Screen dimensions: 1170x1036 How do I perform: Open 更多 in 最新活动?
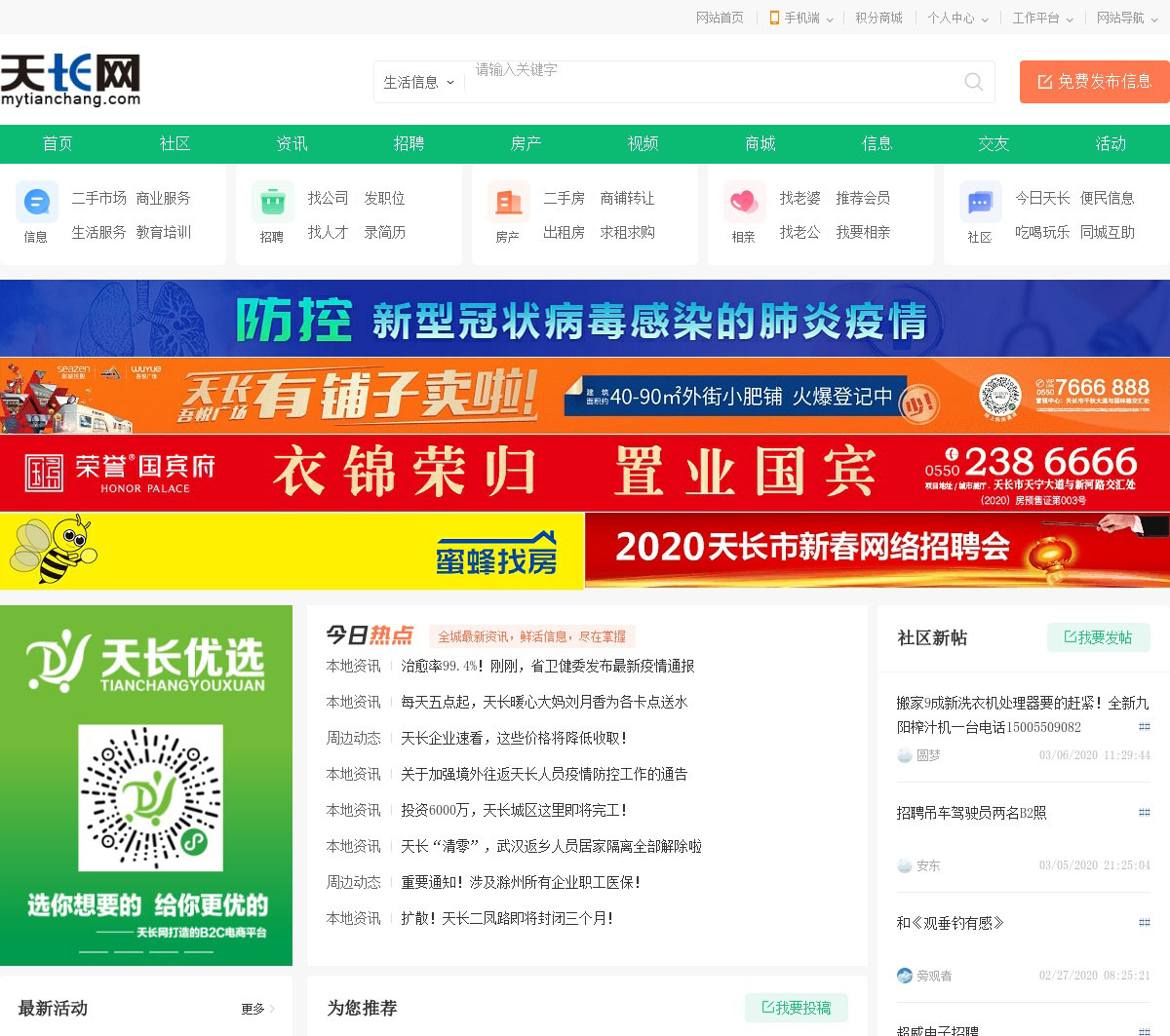(x=258, y=1009)
